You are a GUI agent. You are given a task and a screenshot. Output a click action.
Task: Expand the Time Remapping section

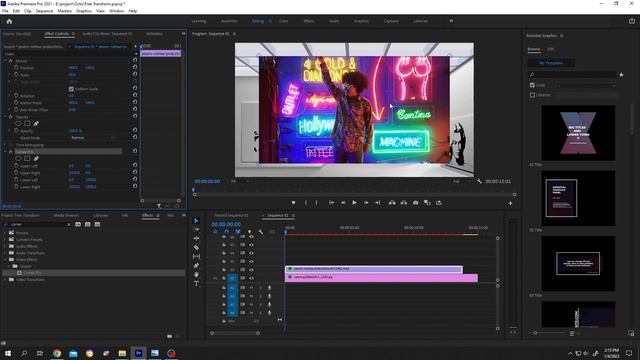pos(5,144)
